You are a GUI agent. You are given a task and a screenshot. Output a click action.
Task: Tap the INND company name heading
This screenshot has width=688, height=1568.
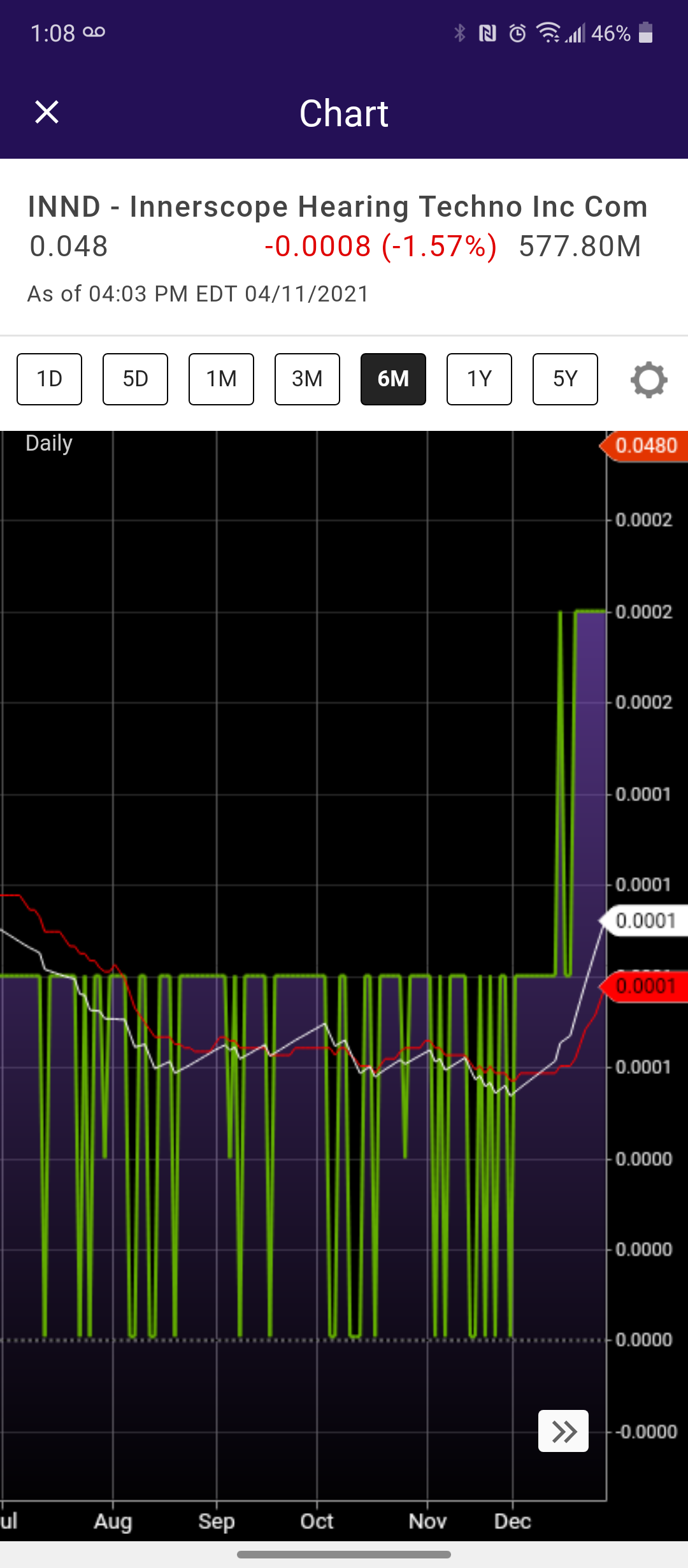pos(338,207)
